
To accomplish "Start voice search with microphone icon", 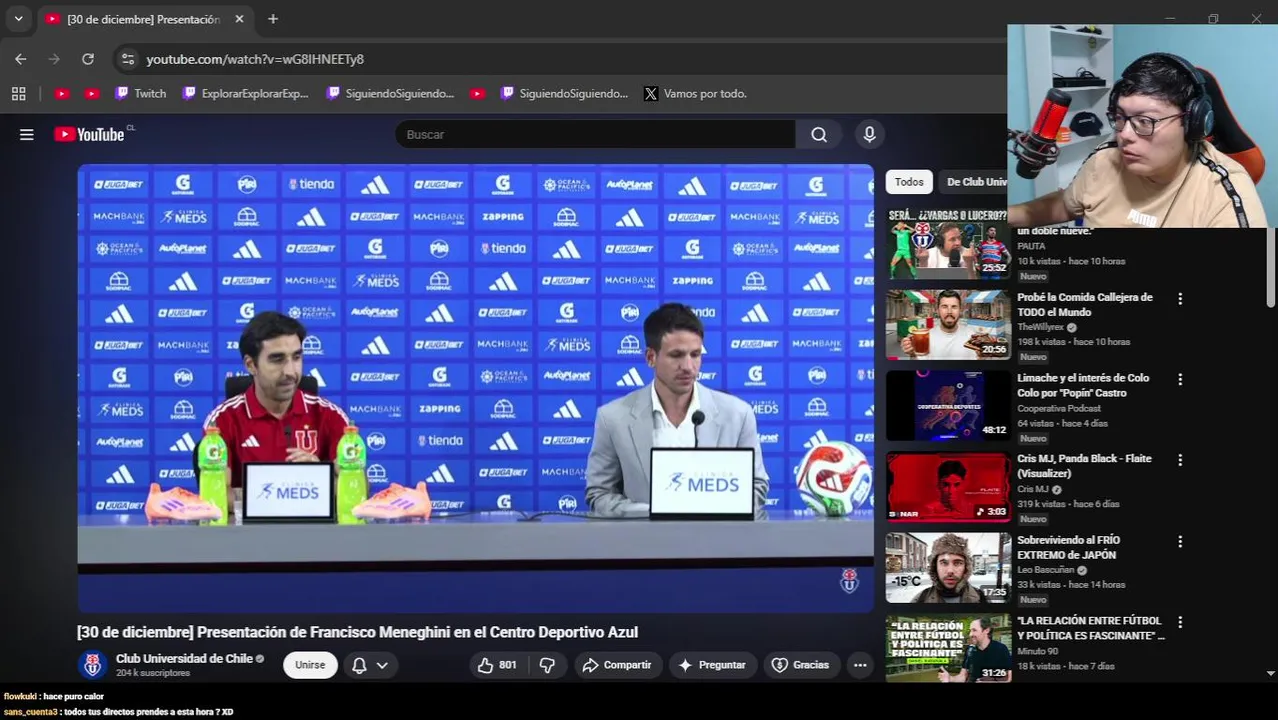I will (x=869, y=134).
